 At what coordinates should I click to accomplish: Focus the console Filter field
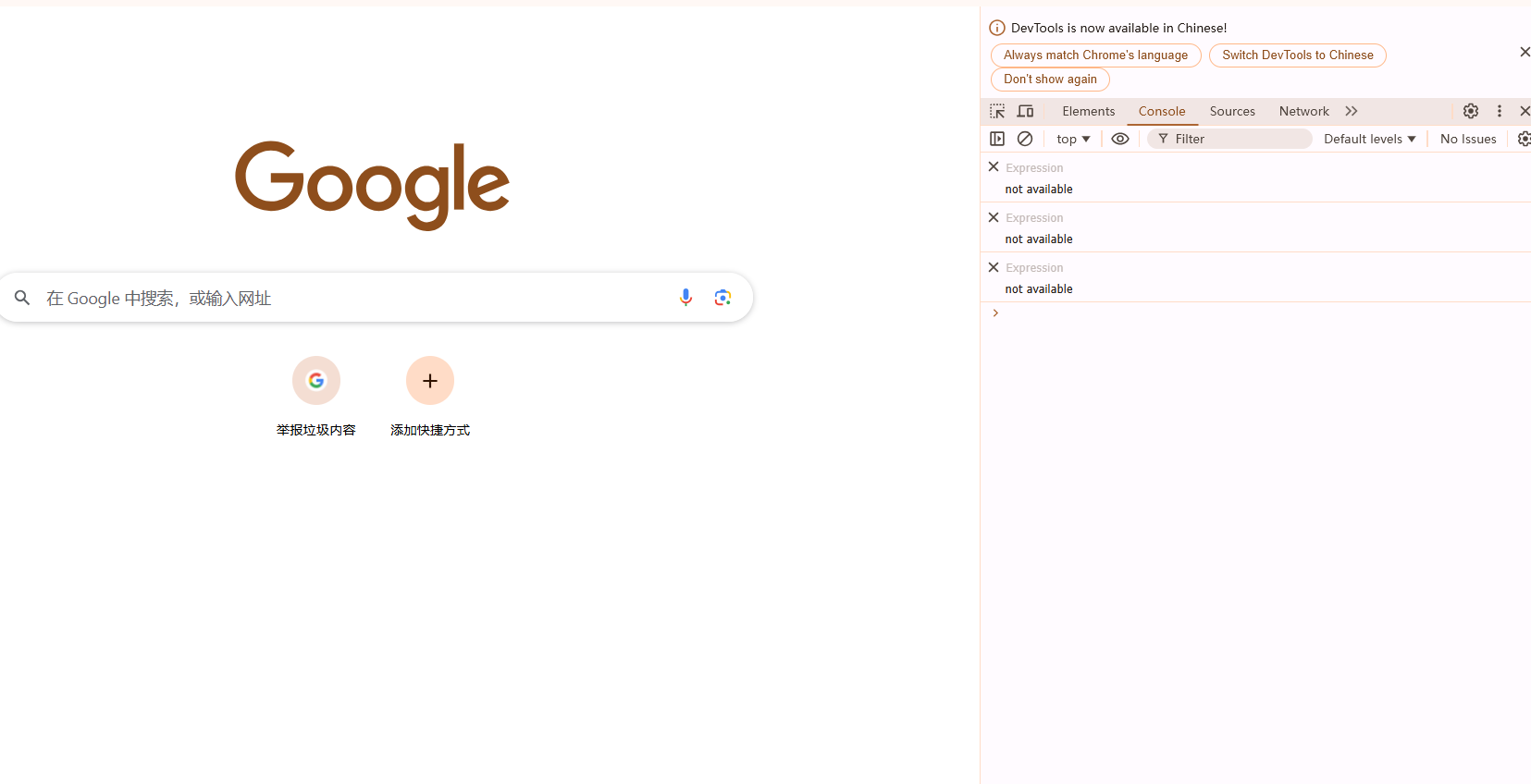click(1229, 139)
